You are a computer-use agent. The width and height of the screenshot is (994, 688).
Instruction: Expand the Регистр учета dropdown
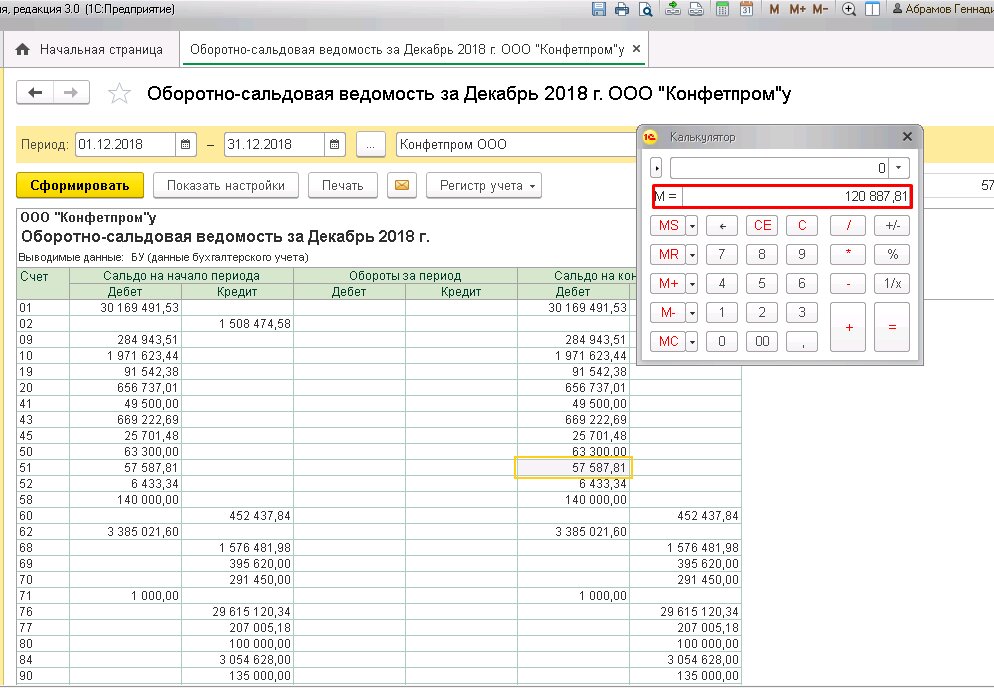point(484,185)
